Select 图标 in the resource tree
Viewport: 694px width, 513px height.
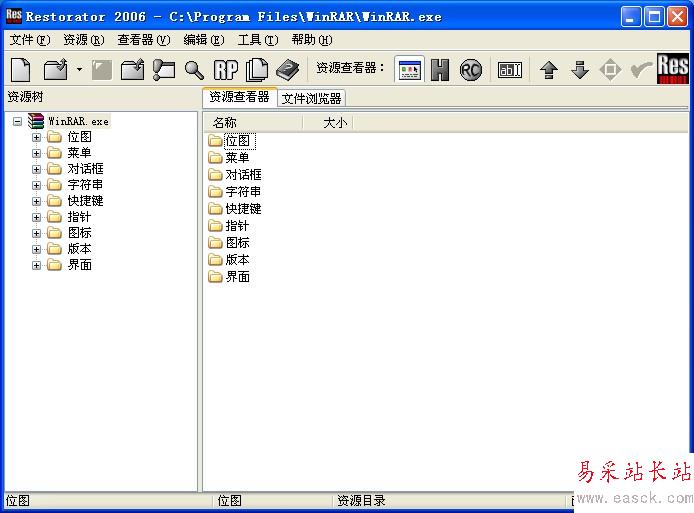(x=80, y=233)
